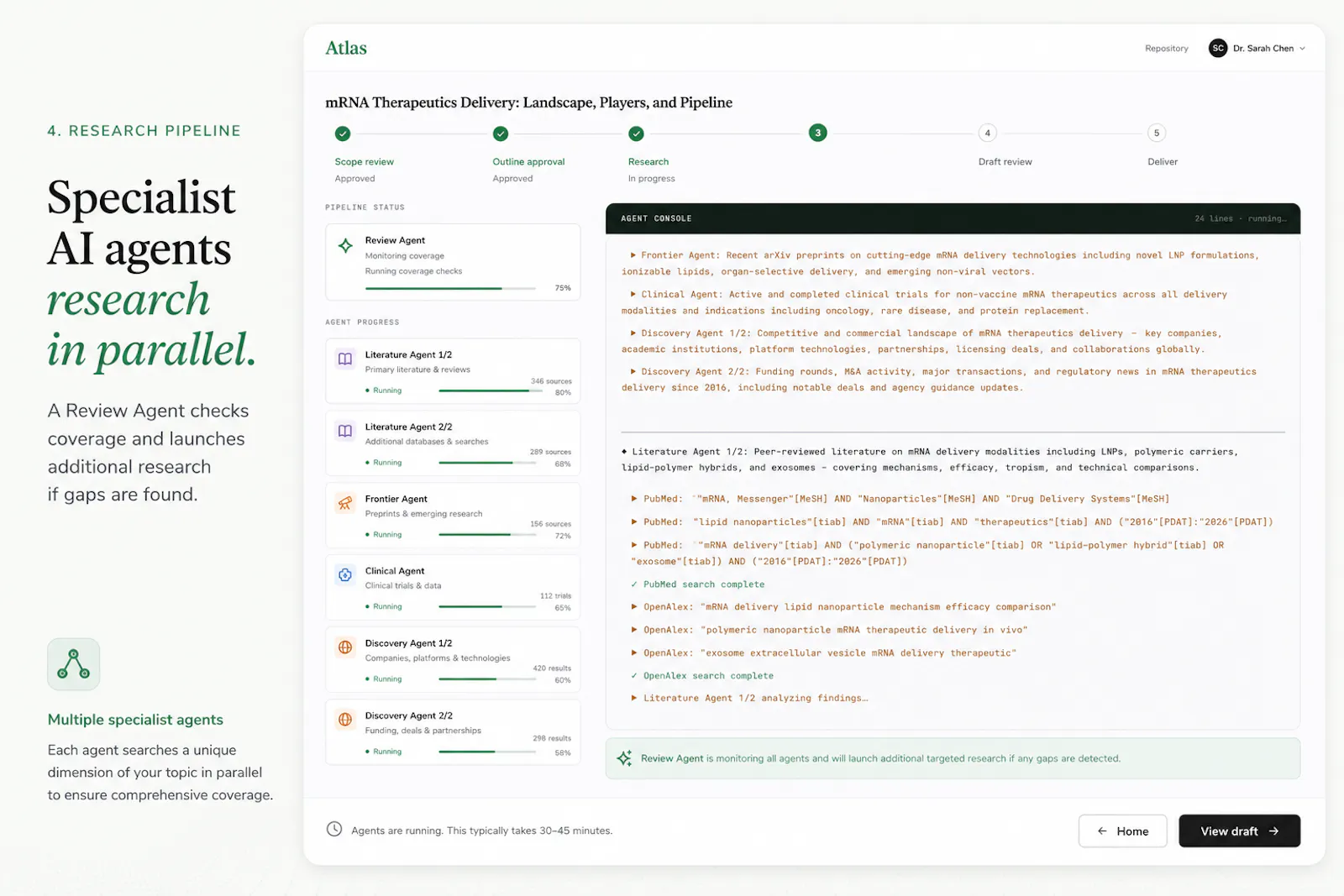This screenshot has height=896, width=1344.
Task: Click the Review Agent sparkle icon
Action: pos(345,246)
